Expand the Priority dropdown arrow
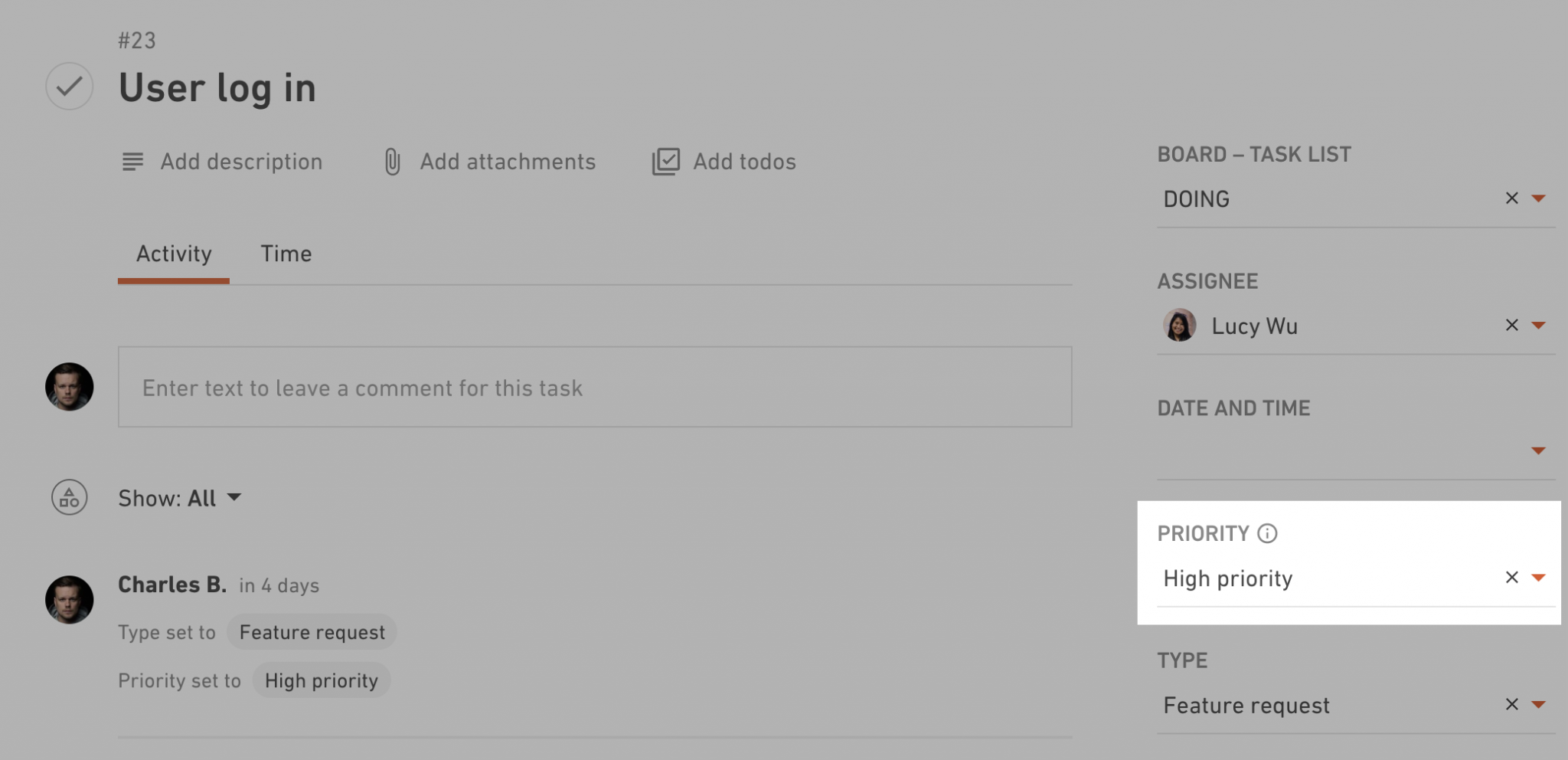The image size is (1568, 760). coord(1538,578)
